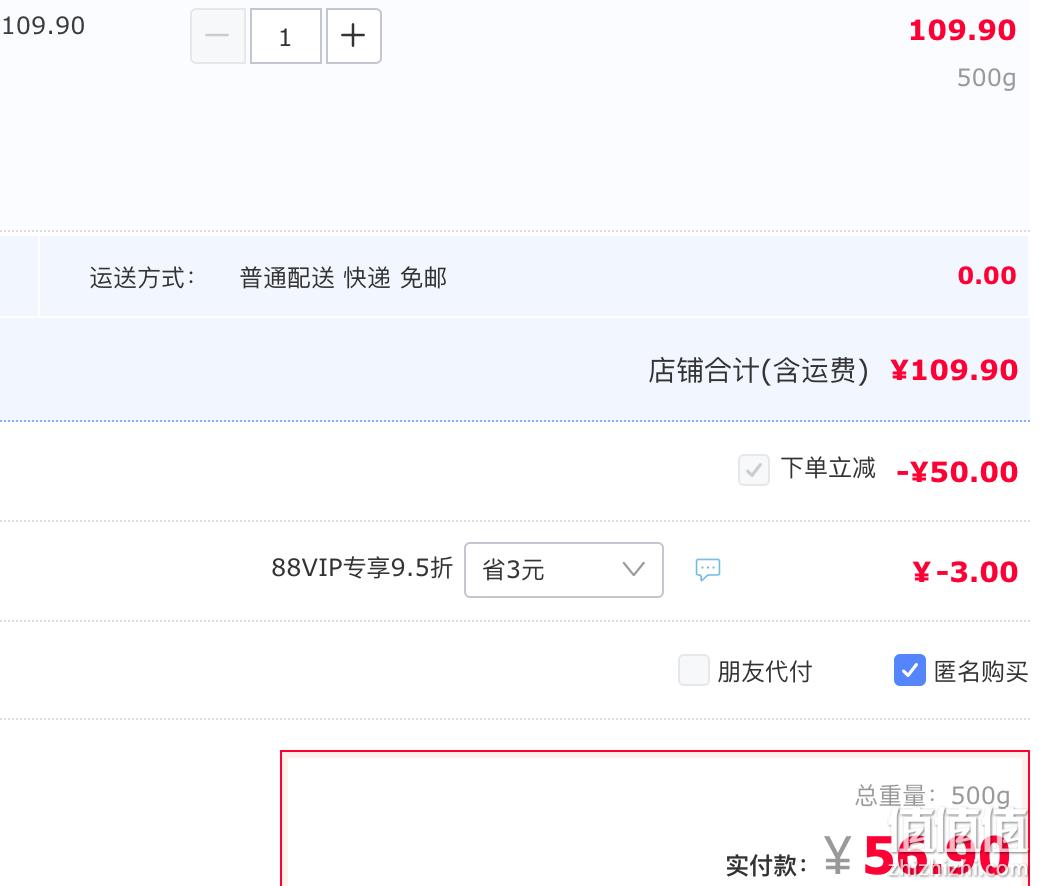
Task: Click the ¥-3.00 VIP savings amount
Action: coord(965,571)
